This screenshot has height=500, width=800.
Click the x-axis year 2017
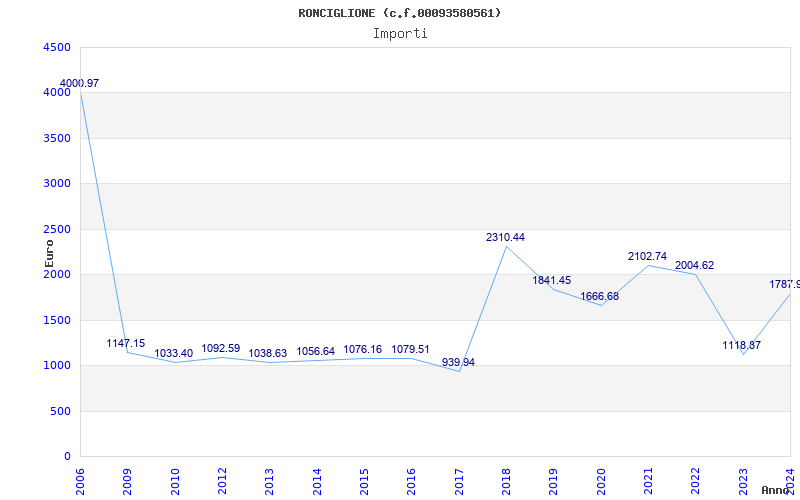click(x=459, y=482)
